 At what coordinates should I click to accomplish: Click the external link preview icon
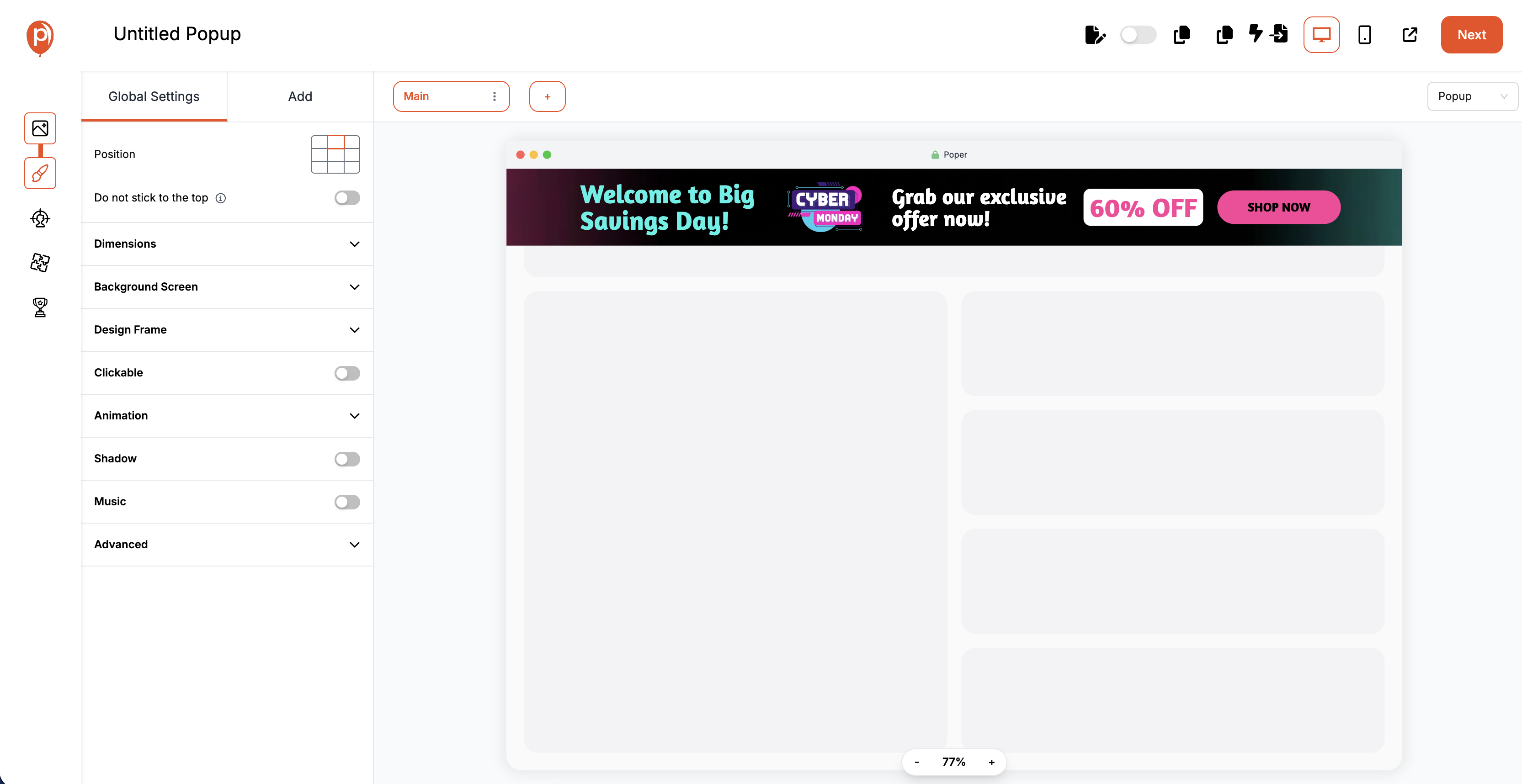tap(1410, 35)
